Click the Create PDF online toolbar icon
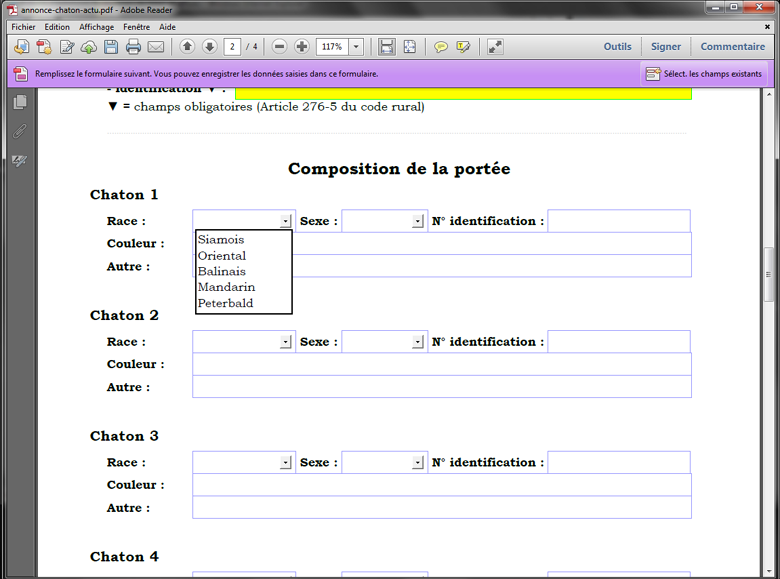 [x=21, y=47]
